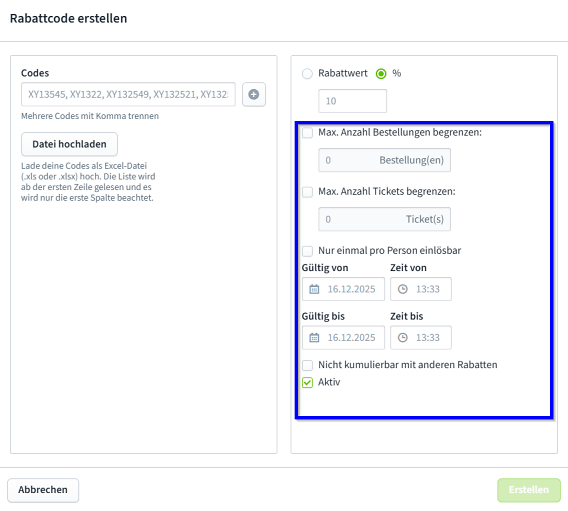
Task: Click the discount percent value field
Action: 352,101
